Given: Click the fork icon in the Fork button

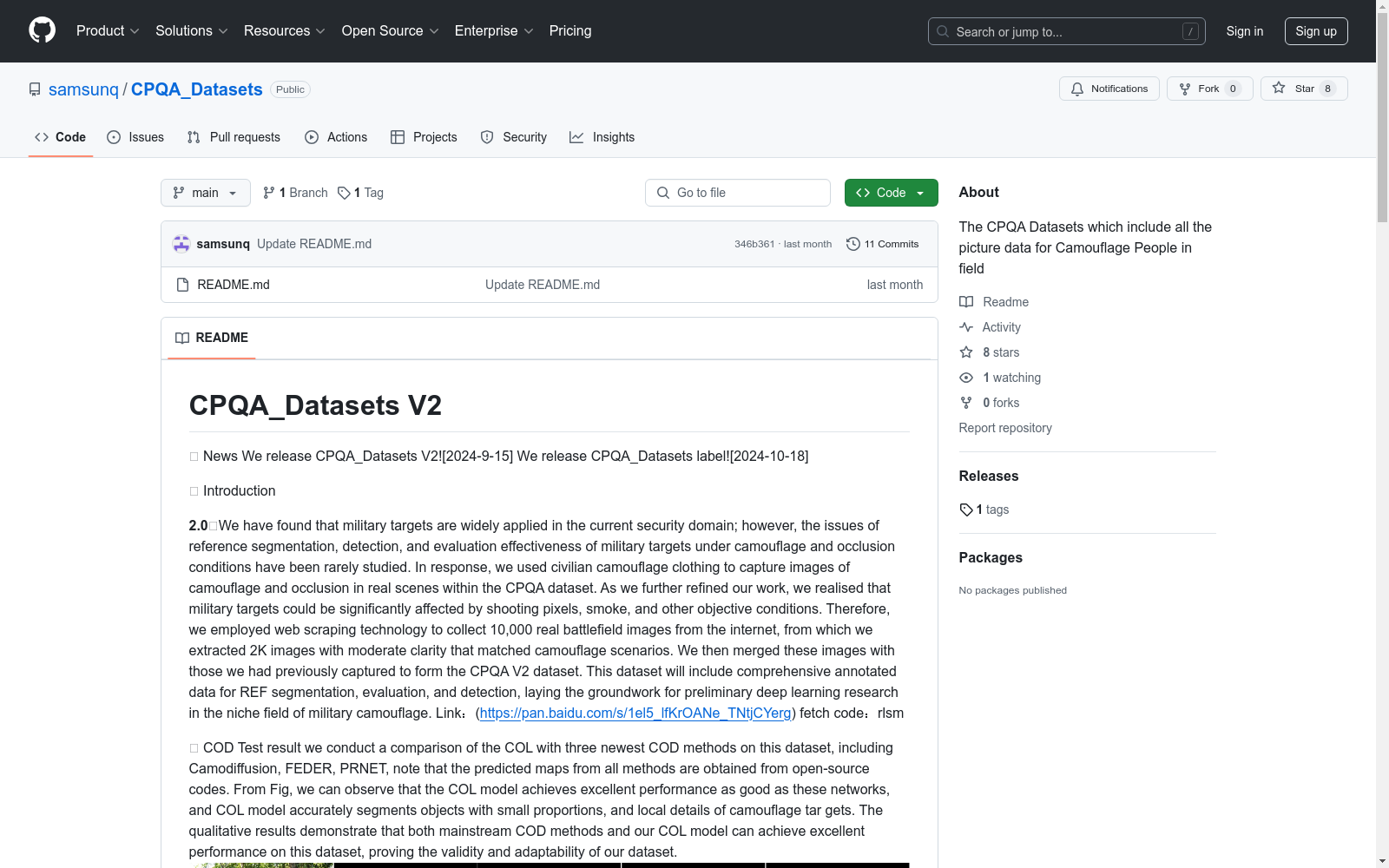Looking at the screenshot, I should click(1185, 89).
